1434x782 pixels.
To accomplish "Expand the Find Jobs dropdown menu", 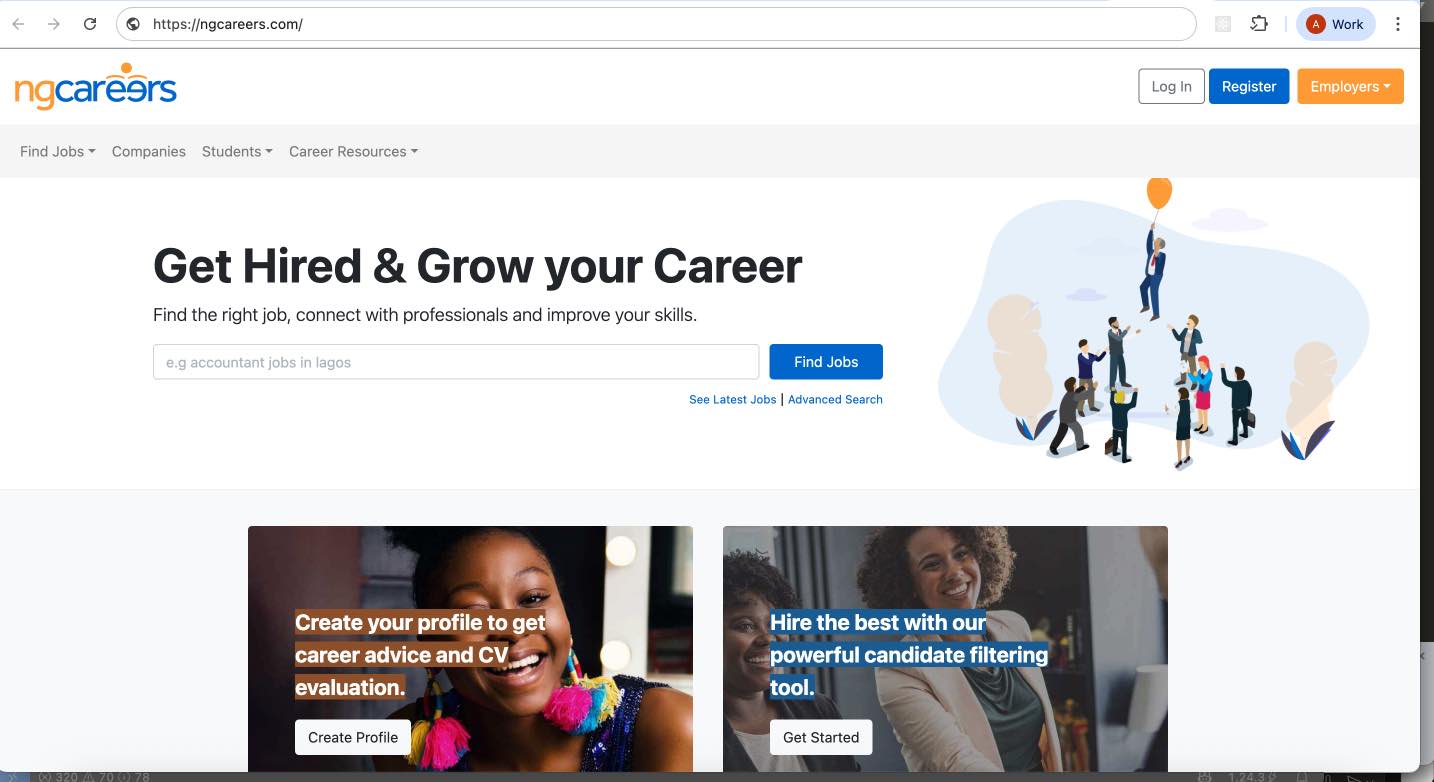I will click(58, 151).
